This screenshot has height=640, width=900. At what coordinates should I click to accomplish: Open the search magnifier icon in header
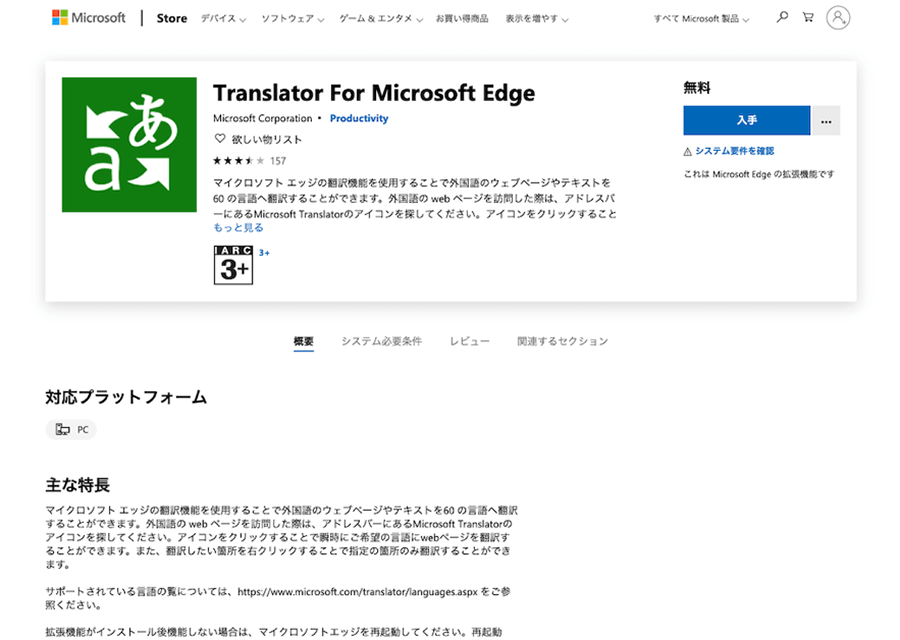782,17
